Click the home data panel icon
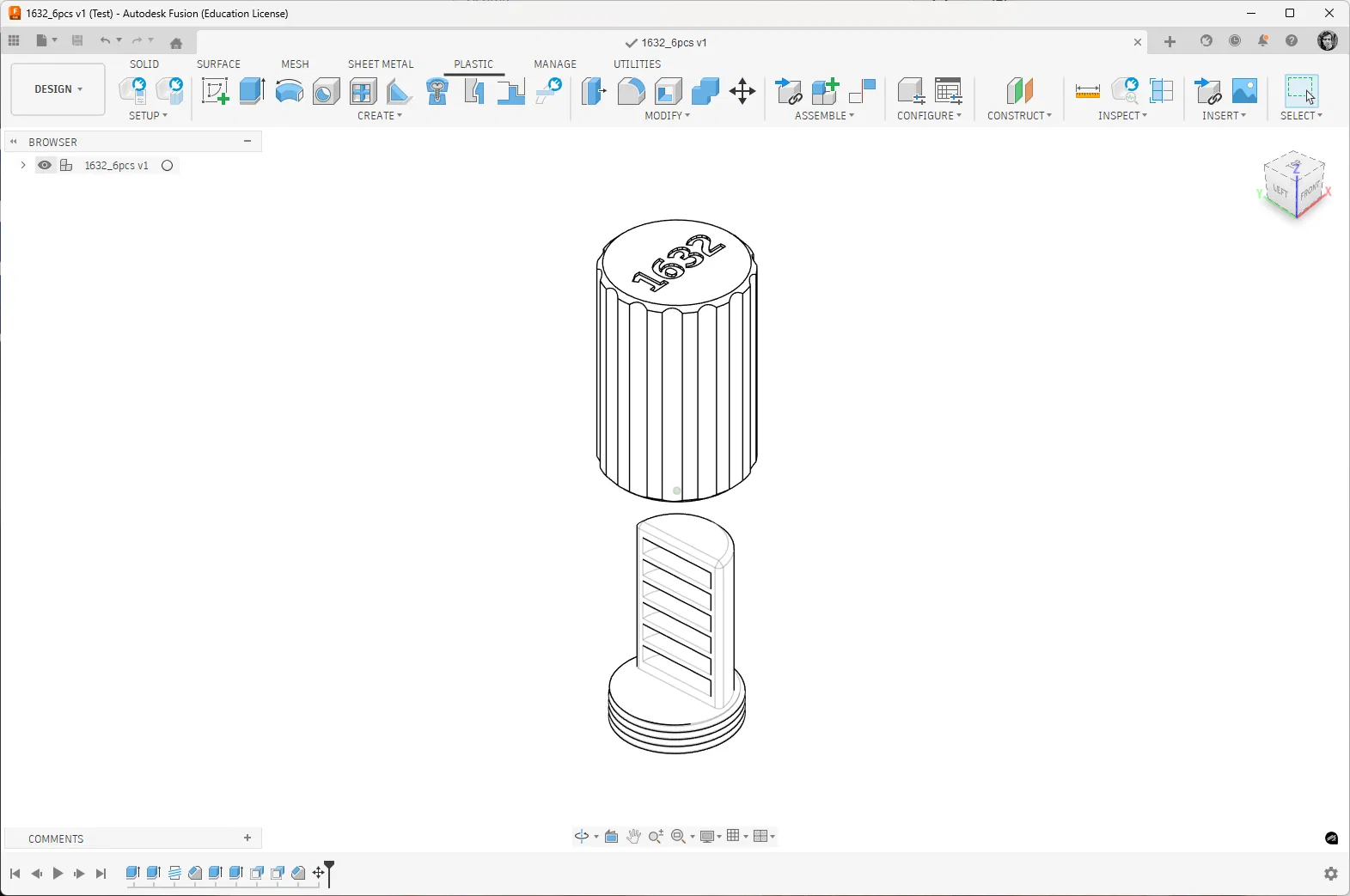Viewport: 1350px width, 896px height. (176, 42)
